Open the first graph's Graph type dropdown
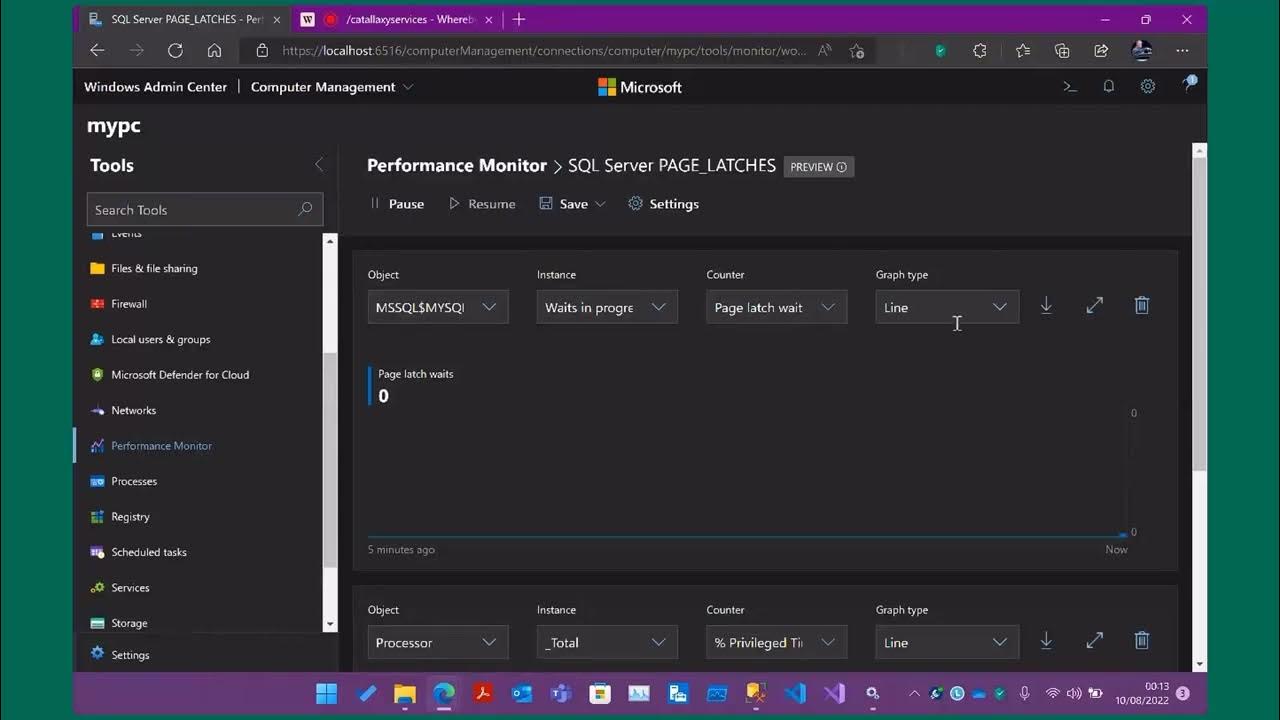 click(x=947, y=307)
